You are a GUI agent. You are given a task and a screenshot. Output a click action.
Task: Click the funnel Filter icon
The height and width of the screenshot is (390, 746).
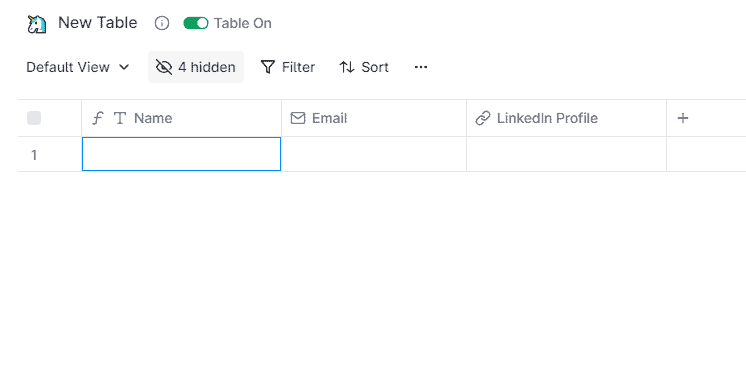(268, 67)
